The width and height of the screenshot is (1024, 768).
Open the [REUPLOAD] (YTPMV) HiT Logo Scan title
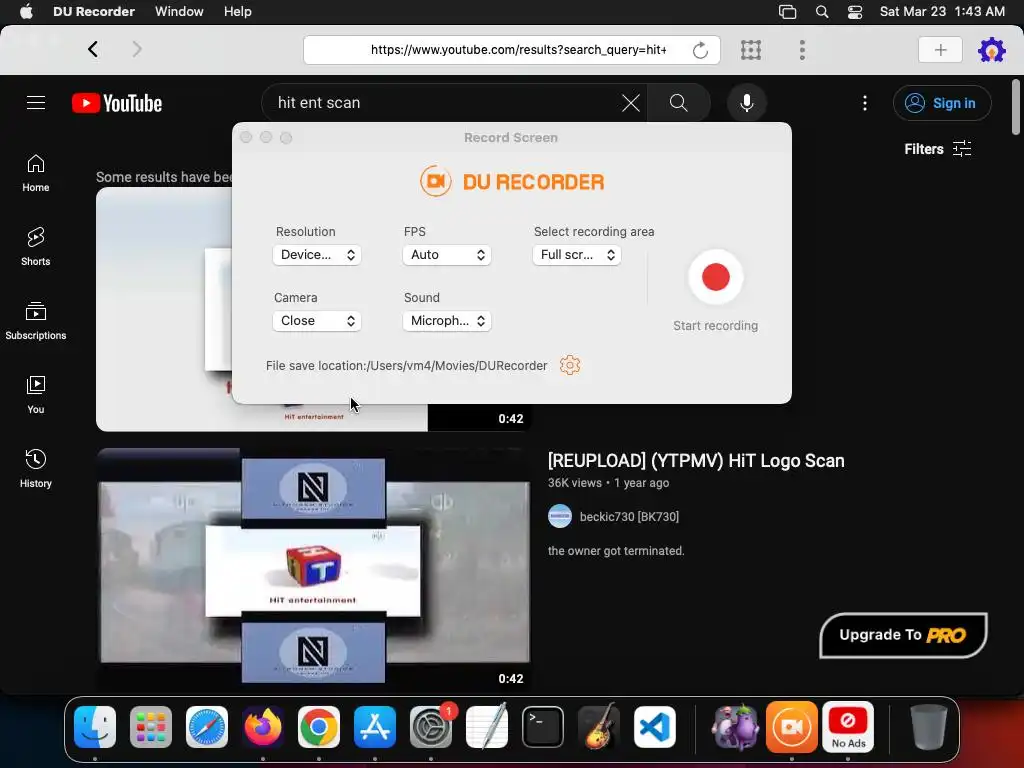696,460
